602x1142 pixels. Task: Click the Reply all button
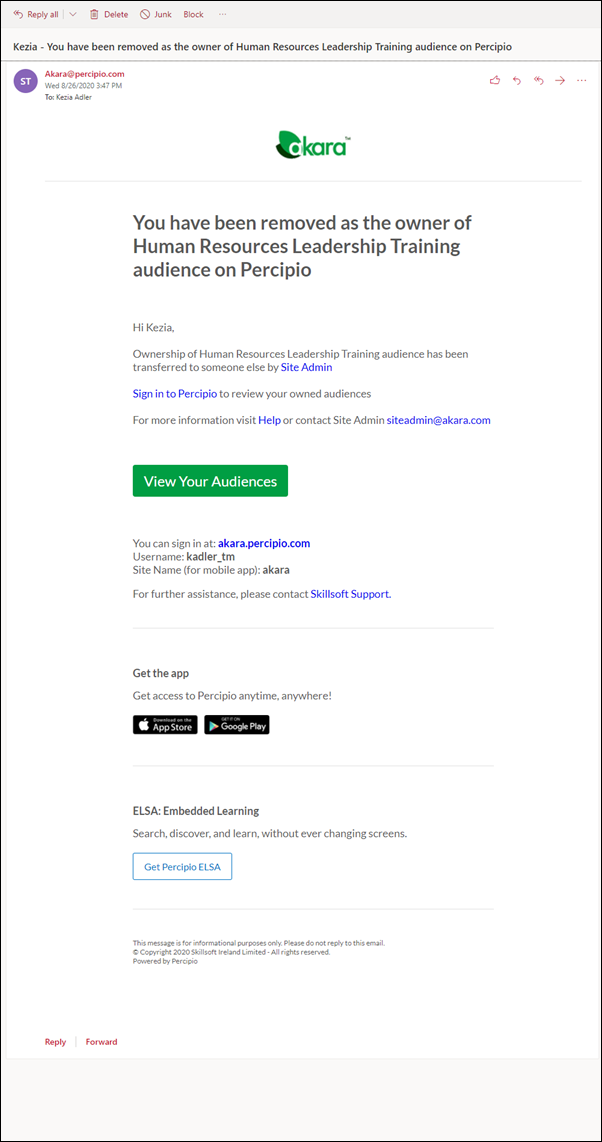coord(36,15)
